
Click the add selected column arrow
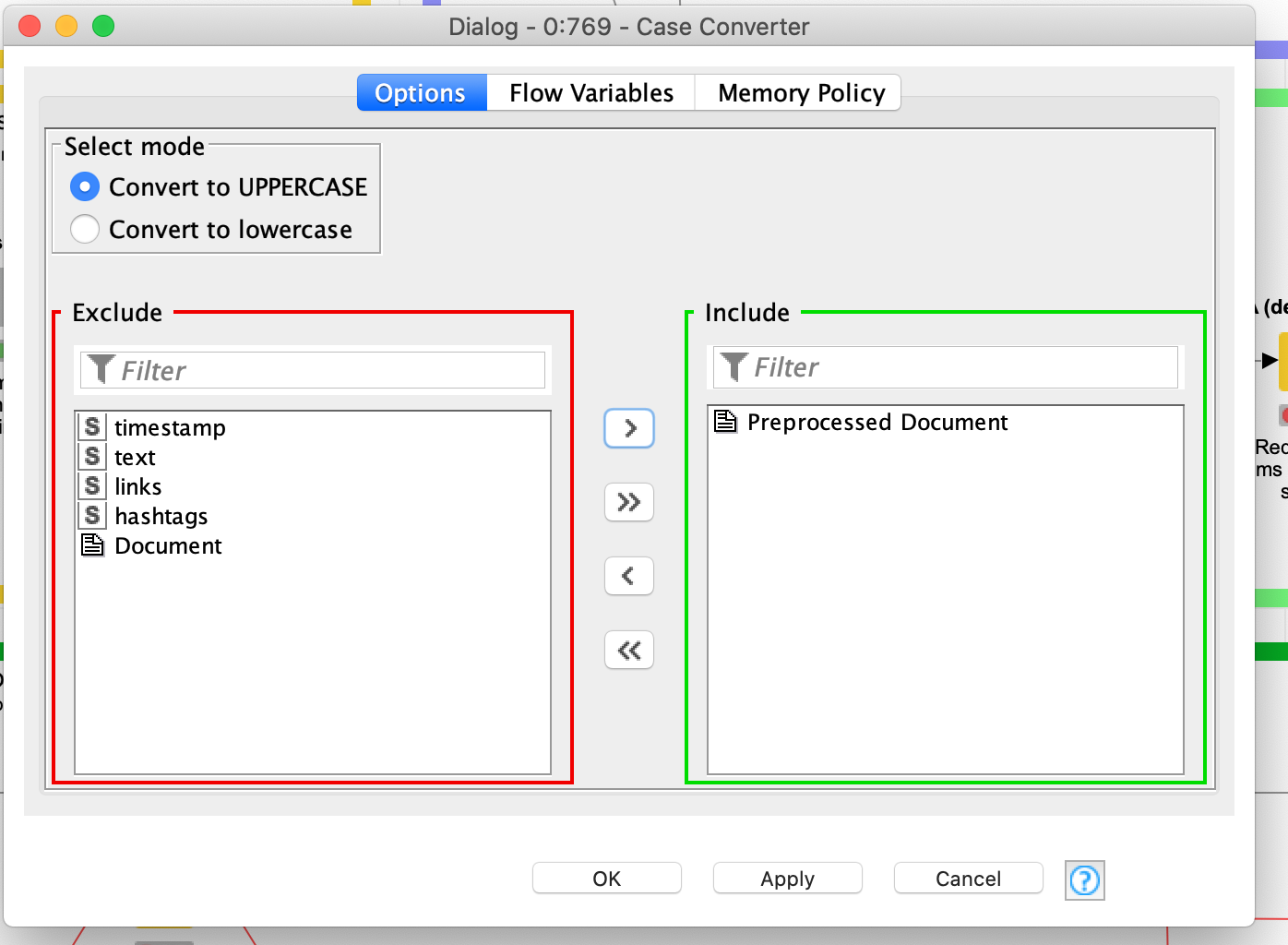[x=629, y=428]
